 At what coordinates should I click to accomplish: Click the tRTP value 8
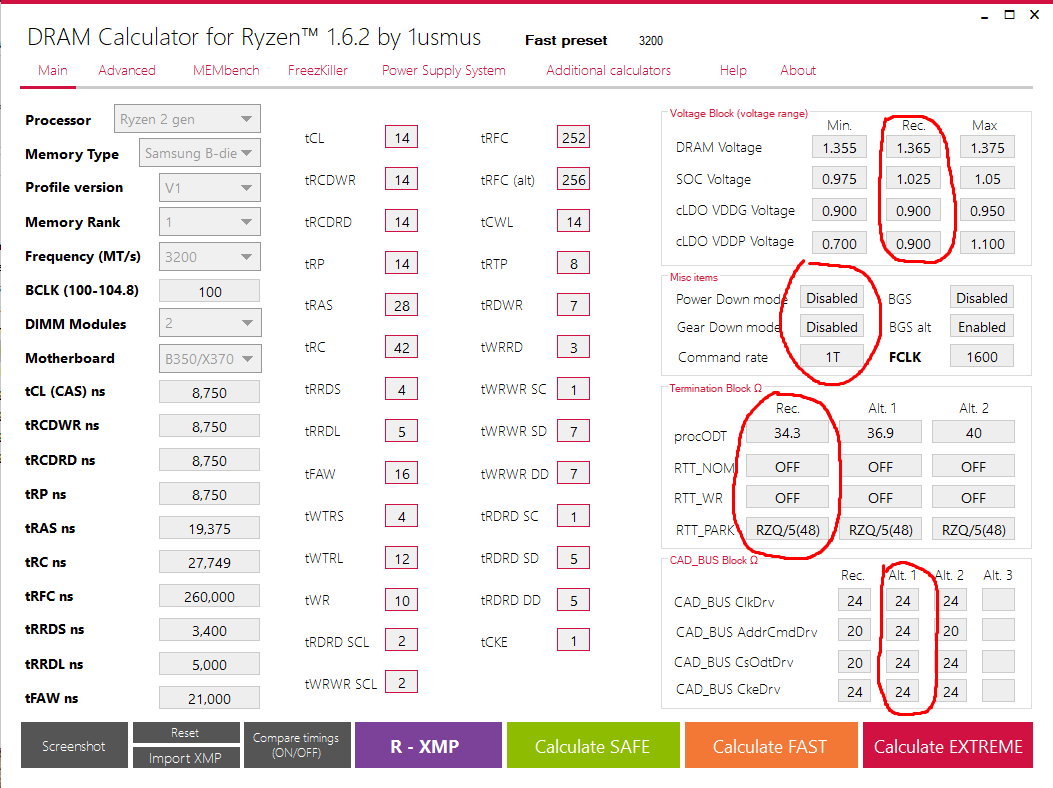[574, 263]
